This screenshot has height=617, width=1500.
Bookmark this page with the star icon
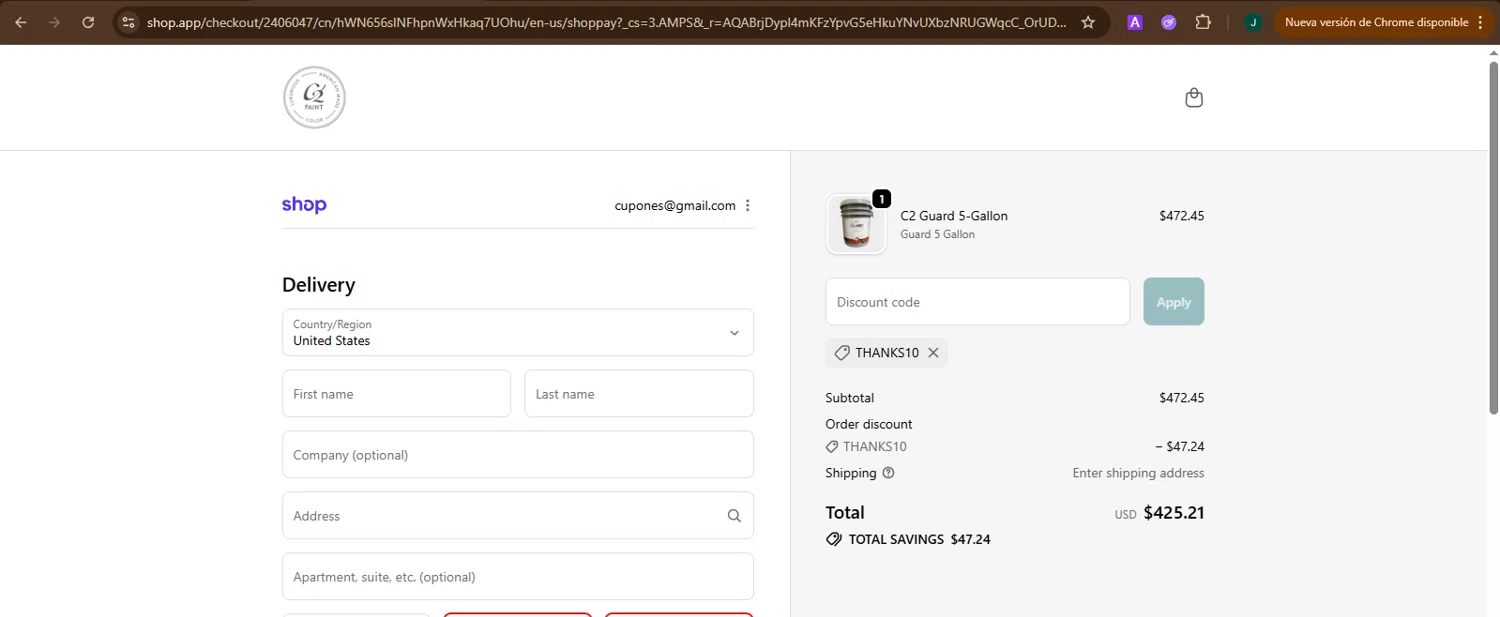pyautogui.click(x=1088, y=22)
